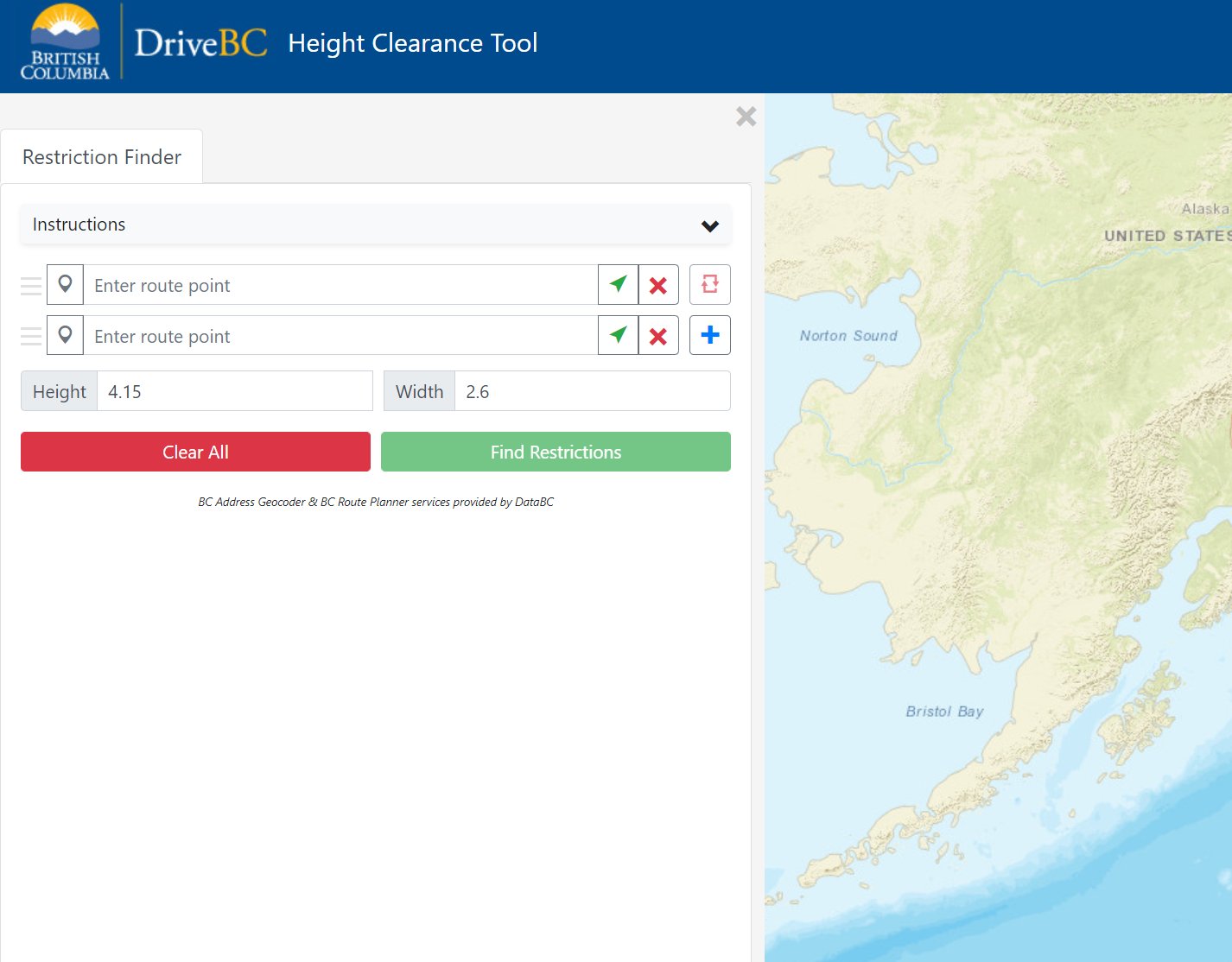
Task: Click the green Find Restrictions button
Action: [x=556, y=452]
